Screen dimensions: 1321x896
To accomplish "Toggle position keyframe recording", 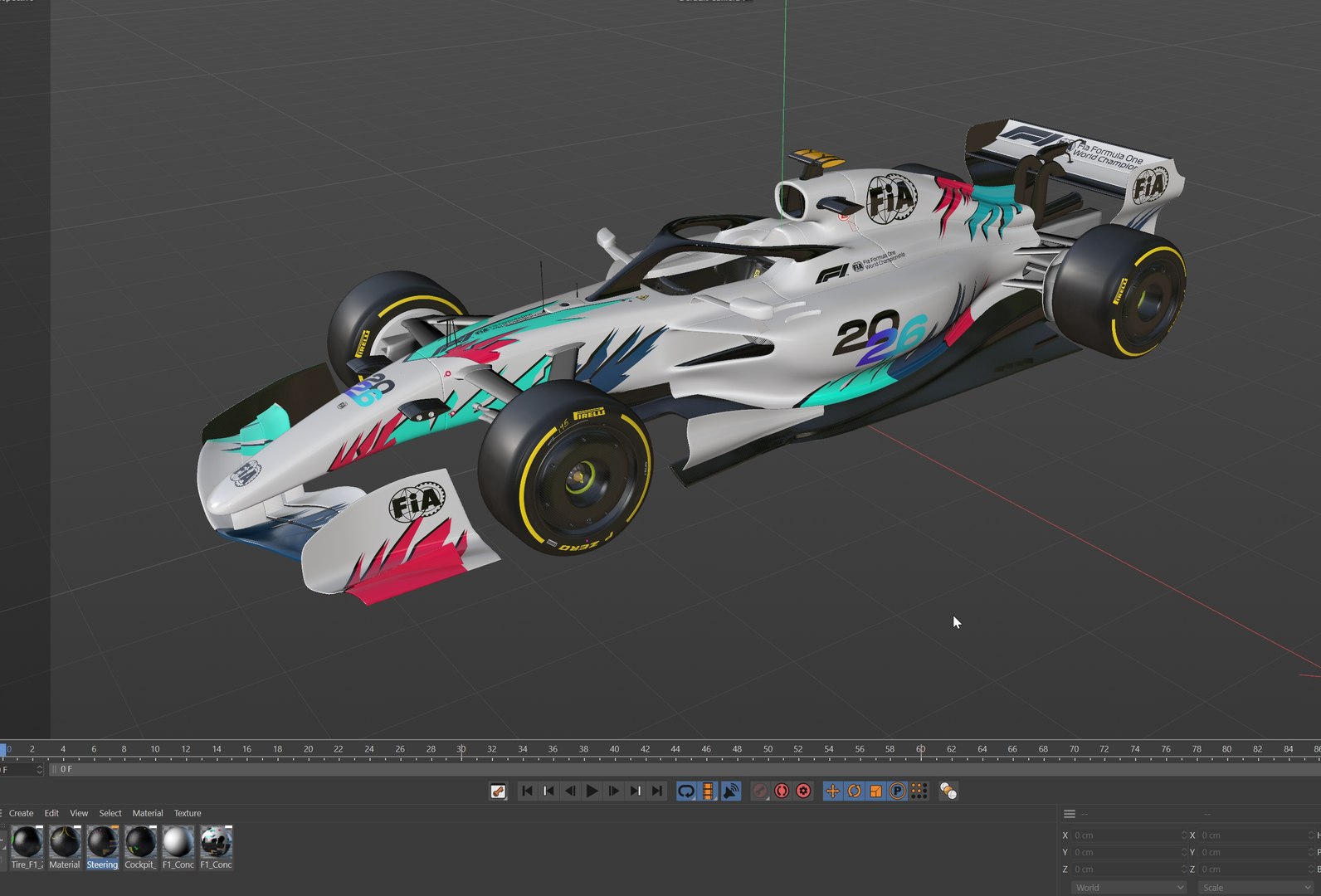I will click(x=832, y=791).
